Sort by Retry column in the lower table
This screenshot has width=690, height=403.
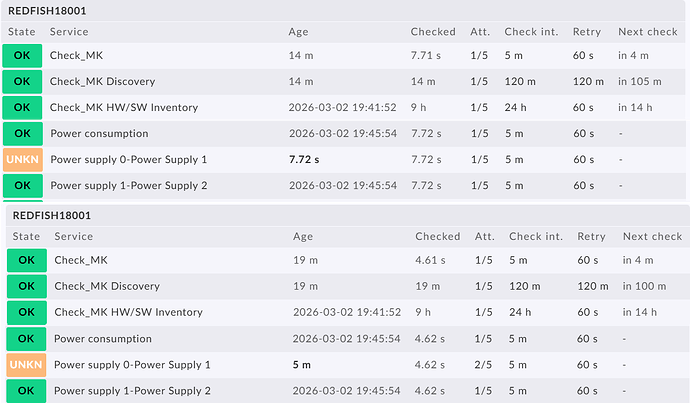click(x=591, y=236)
